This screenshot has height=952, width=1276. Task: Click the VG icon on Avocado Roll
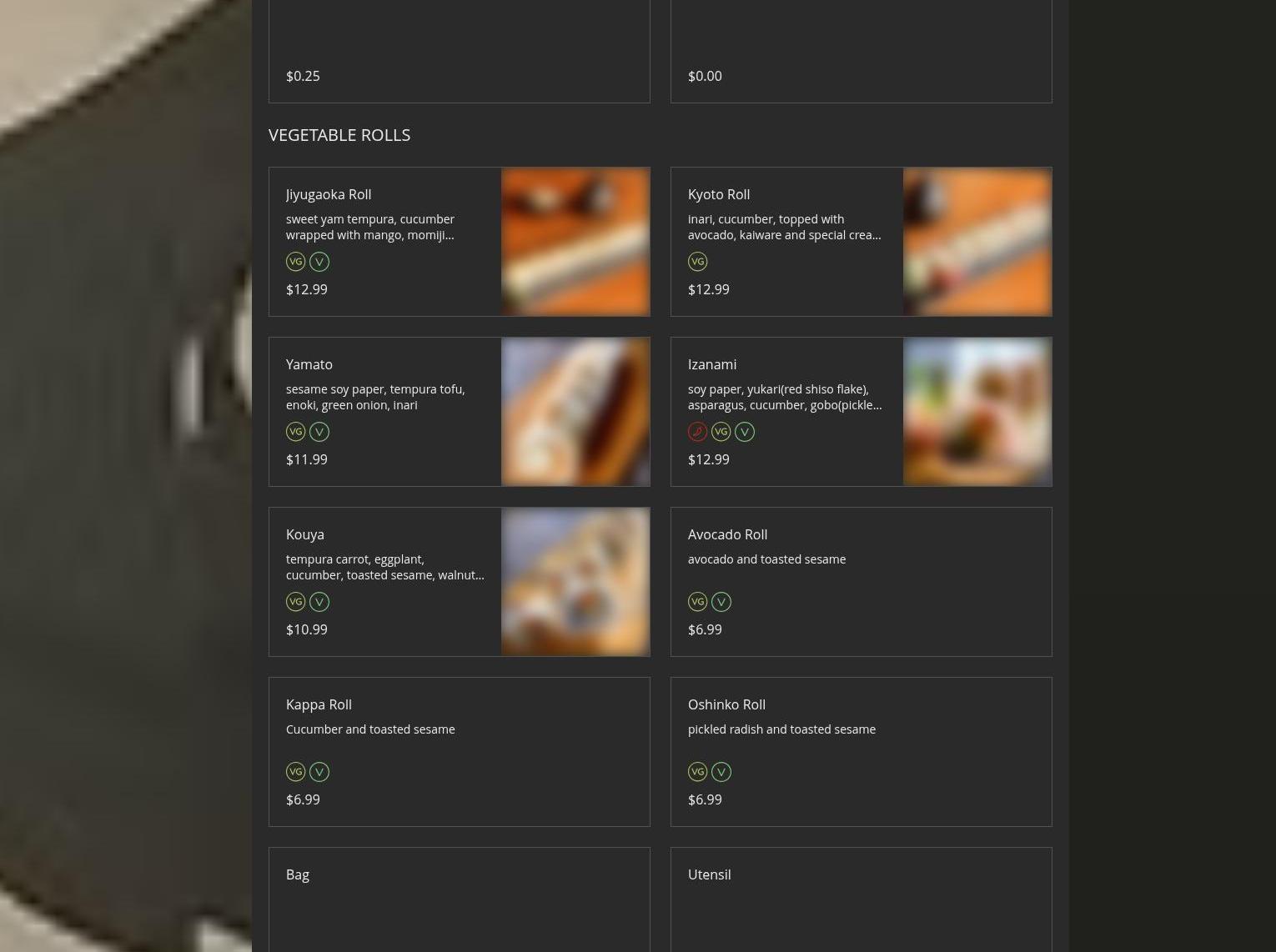tap(697, 602)
